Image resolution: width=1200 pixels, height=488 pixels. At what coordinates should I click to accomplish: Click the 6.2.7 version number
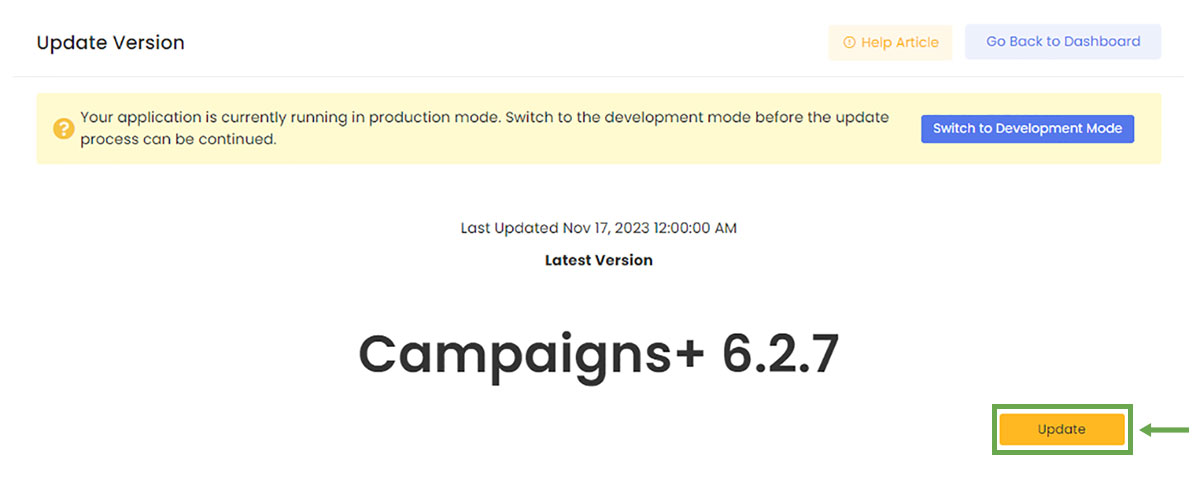[780, 353]
